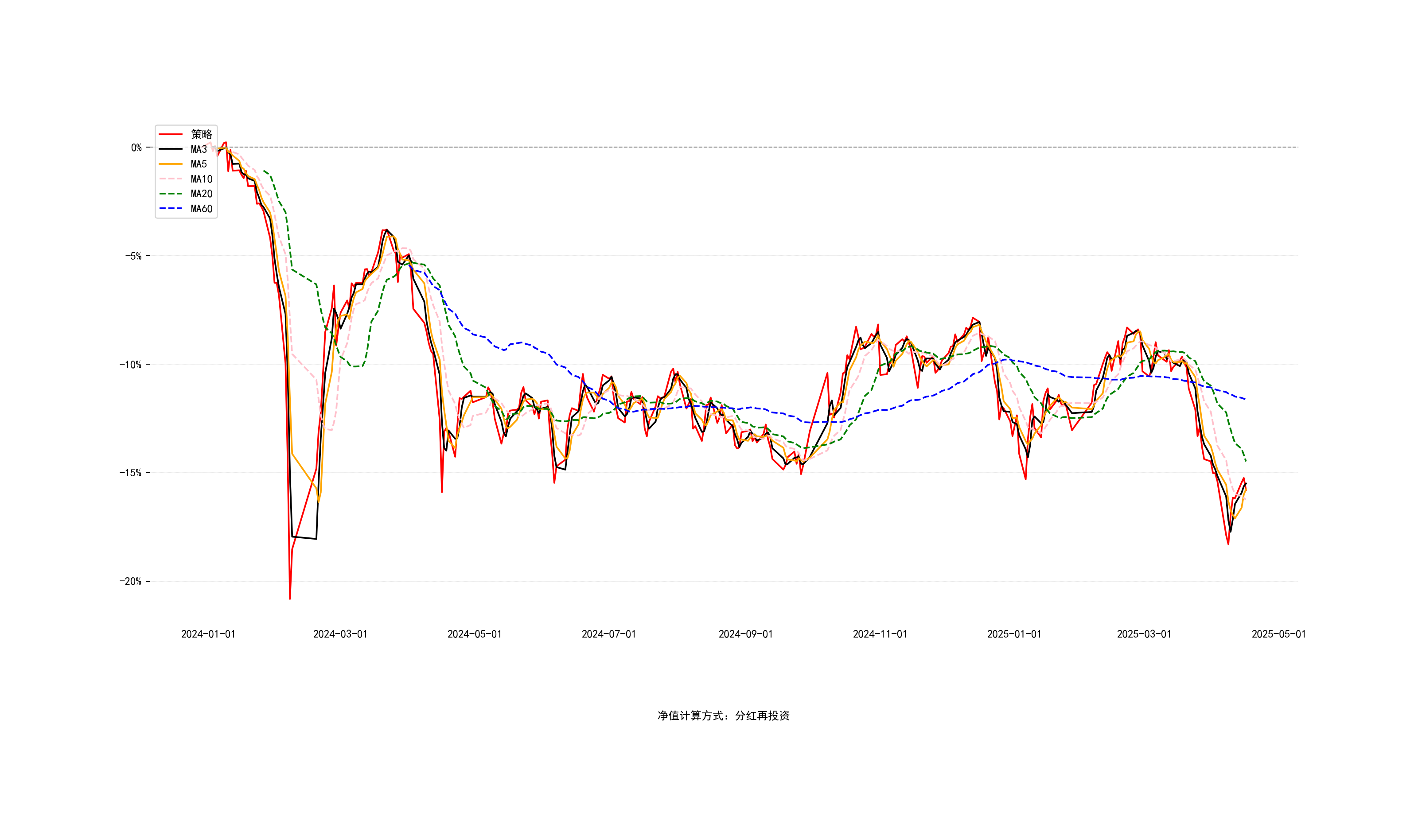Click the -5% y-axis tick label
1426x840 pixels.
click(133, 256)
